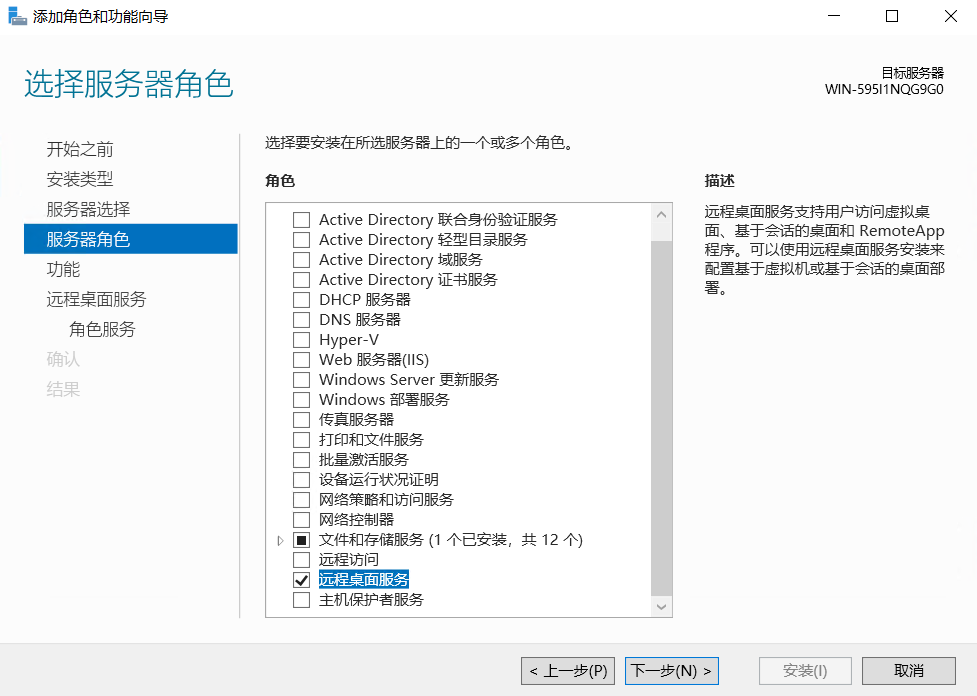Switch to 服务器选择 step
Viewport: 977px width, 696px height.
88,209
